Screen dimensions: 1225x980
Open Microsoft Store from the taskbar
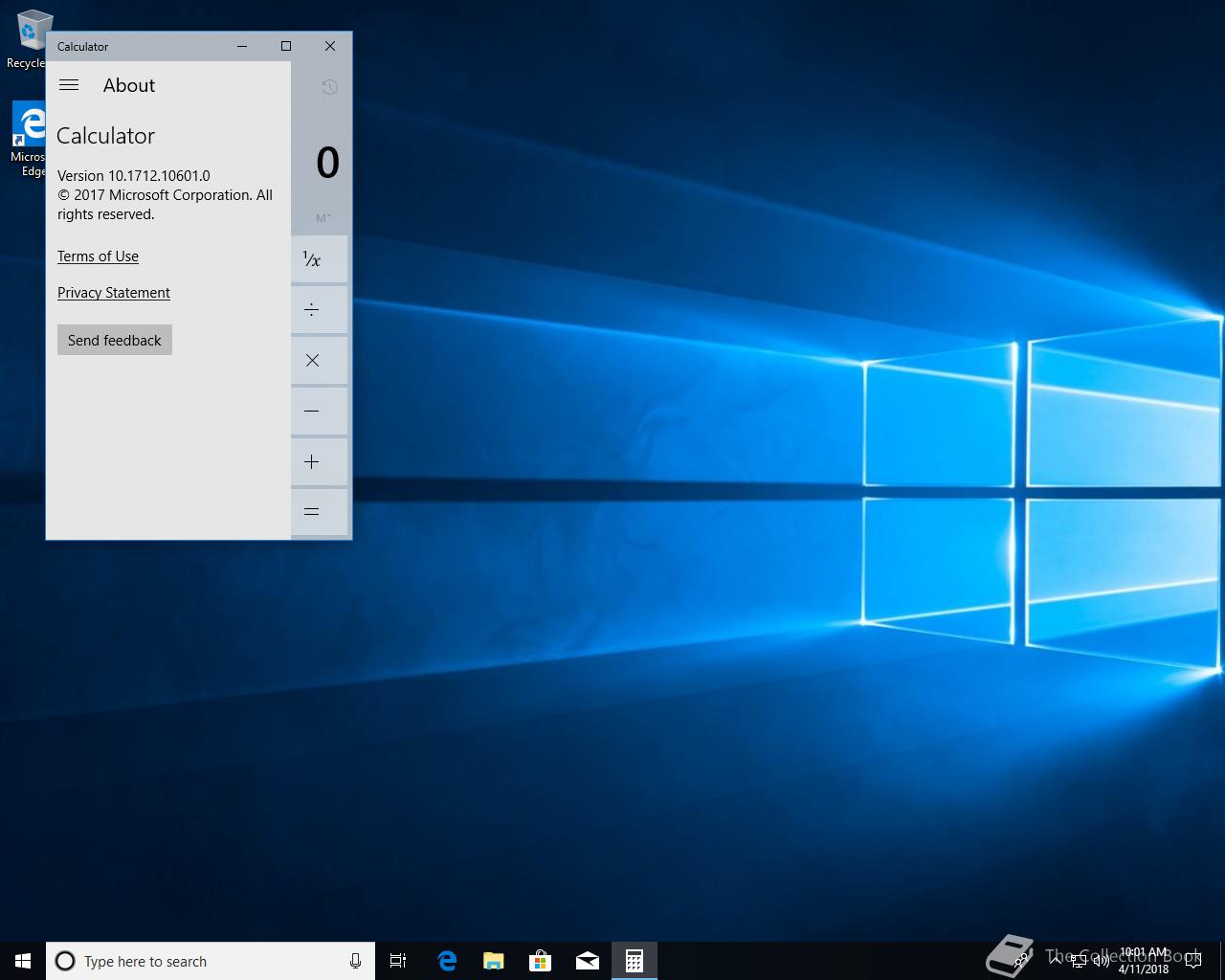pos(540,961)
